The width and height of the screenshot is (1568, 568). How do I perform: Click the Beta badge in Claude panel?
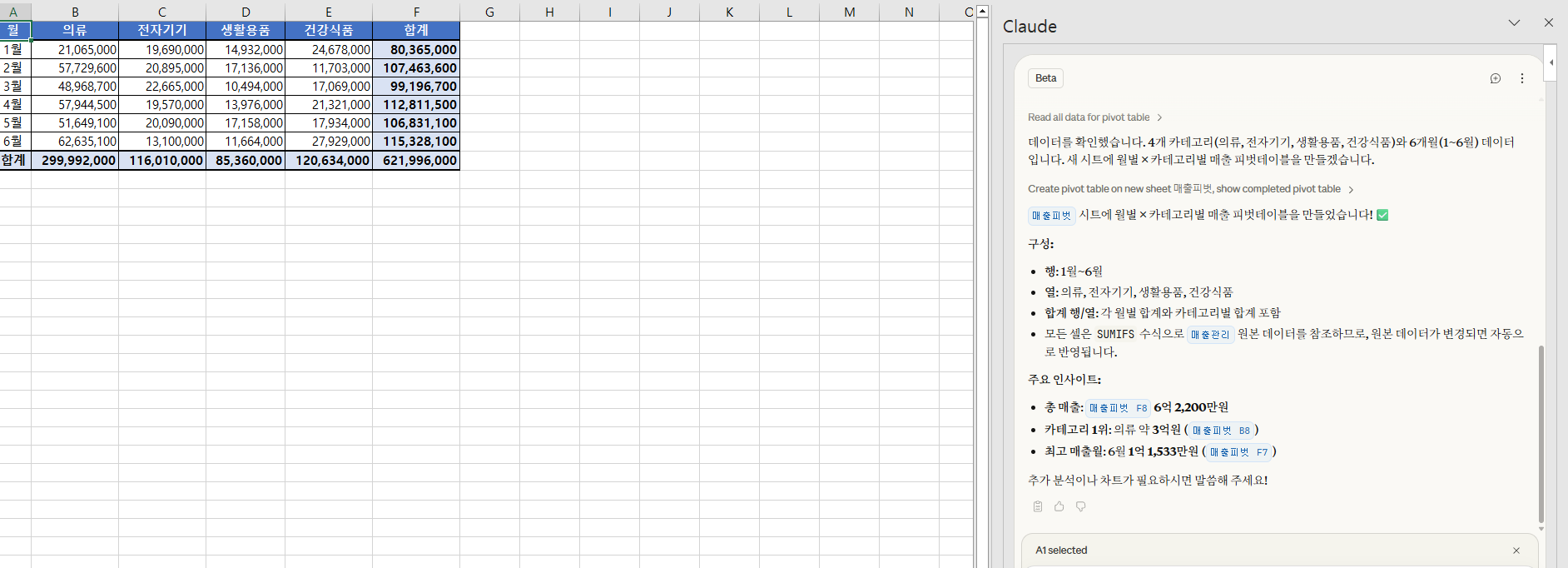pos(1045,78)
